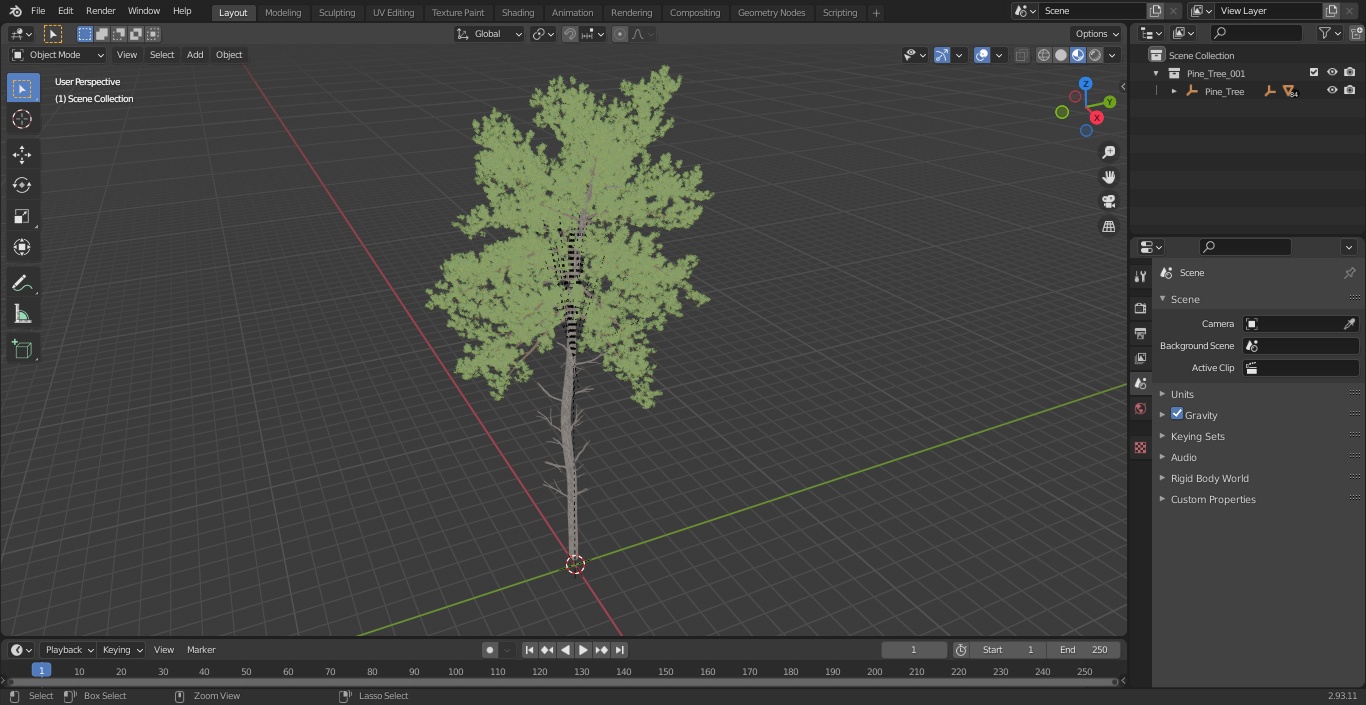Jump to the start frame
Screen dimensions: 1366x705
[530, 650]
